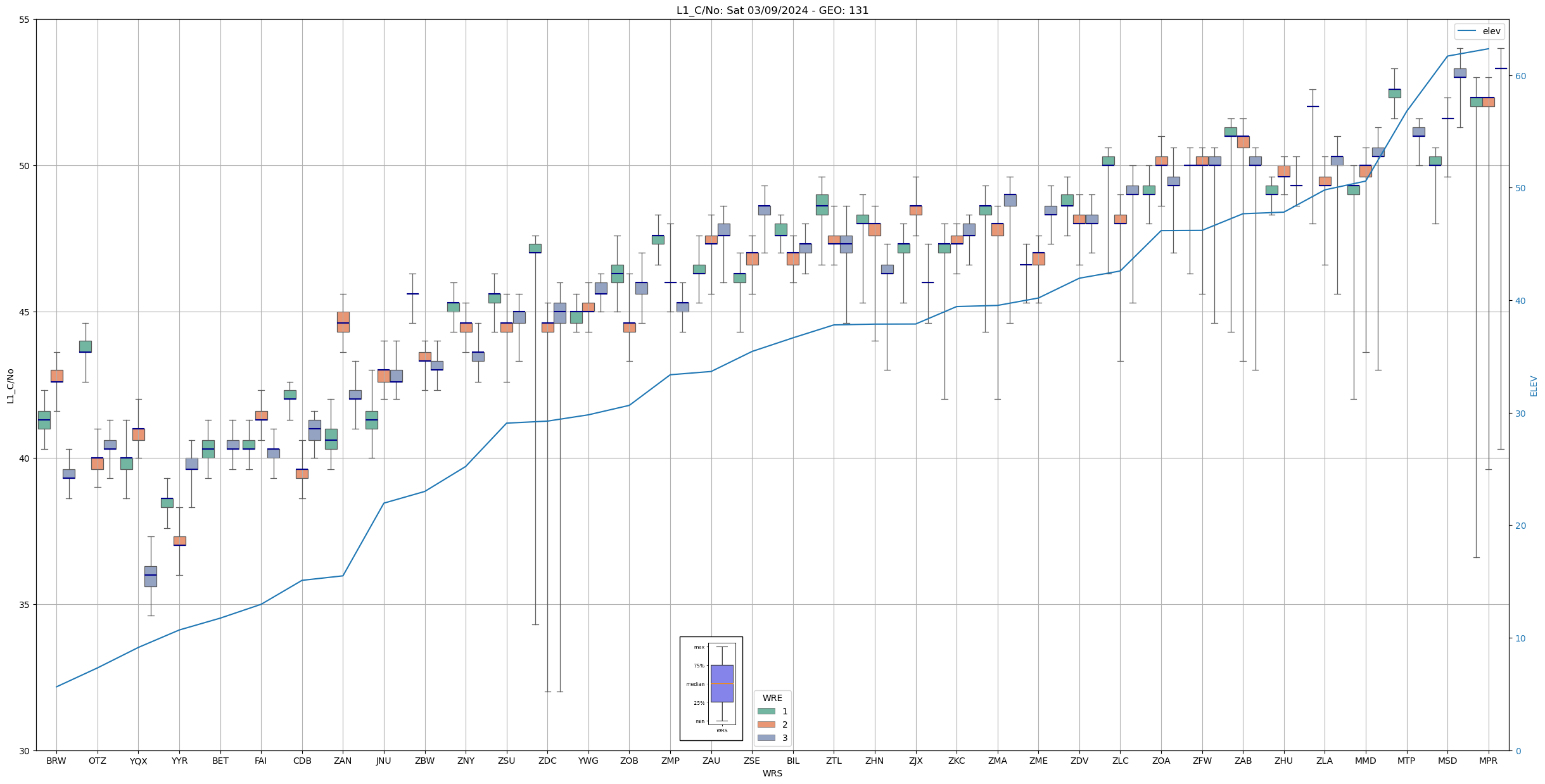Click the ZNY x-axis label

coord(466,761)
